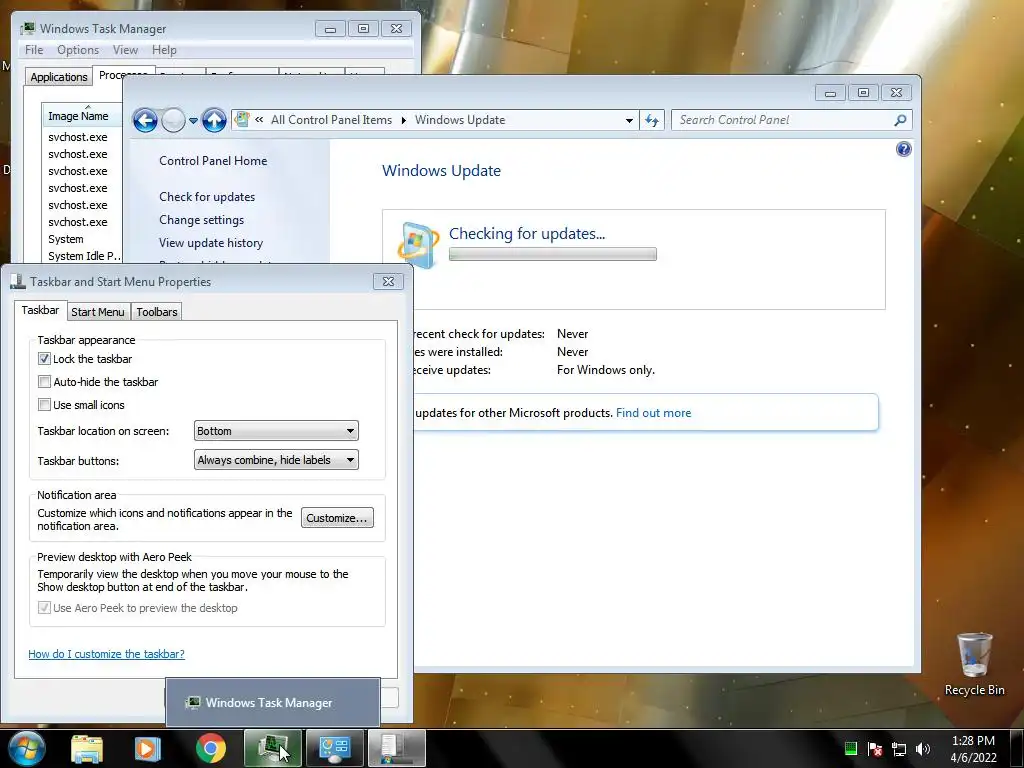This screenshot has width=1024, height=768.
Task: Launch Windows Media Player from taskbar
Action: pos(147,748)
